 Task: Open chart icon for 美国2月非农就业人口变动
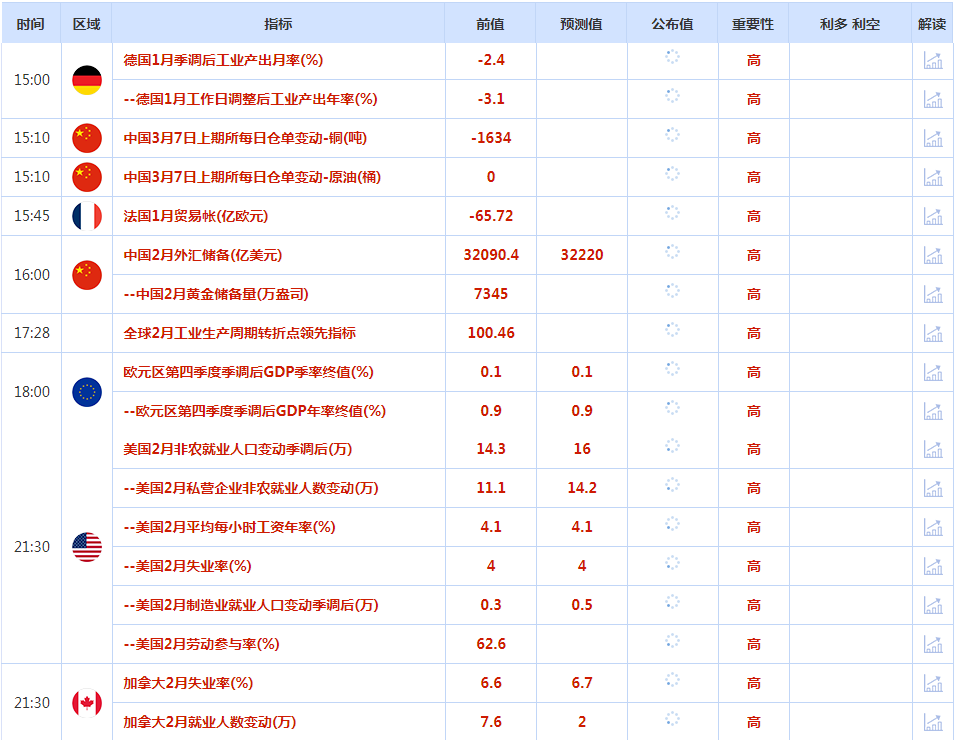coord(933,449)
